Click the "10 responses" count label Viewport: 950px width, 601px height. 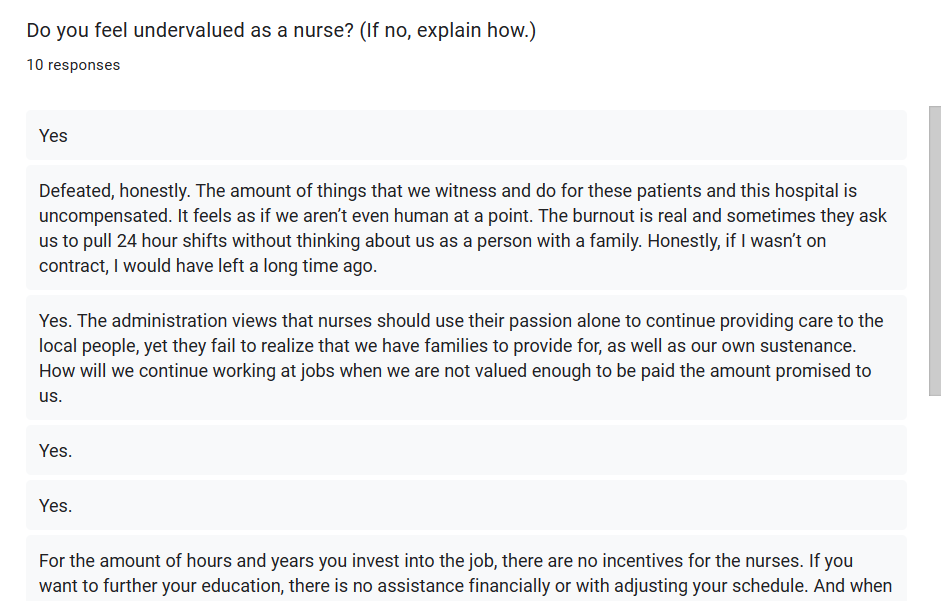click(x=73, y=65)
